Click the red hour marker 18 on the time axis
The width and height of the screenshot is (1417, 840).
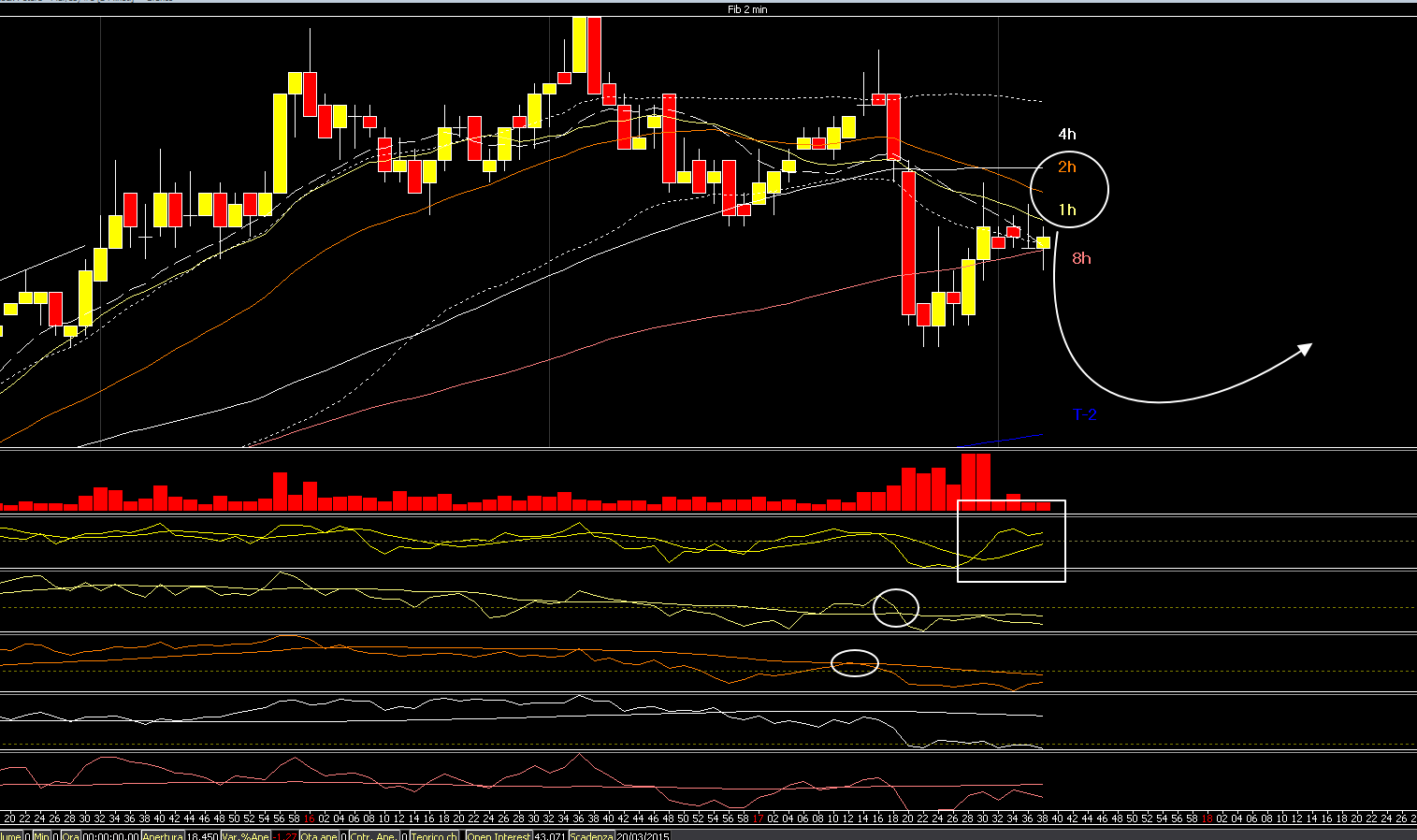tap(1207, 818)
